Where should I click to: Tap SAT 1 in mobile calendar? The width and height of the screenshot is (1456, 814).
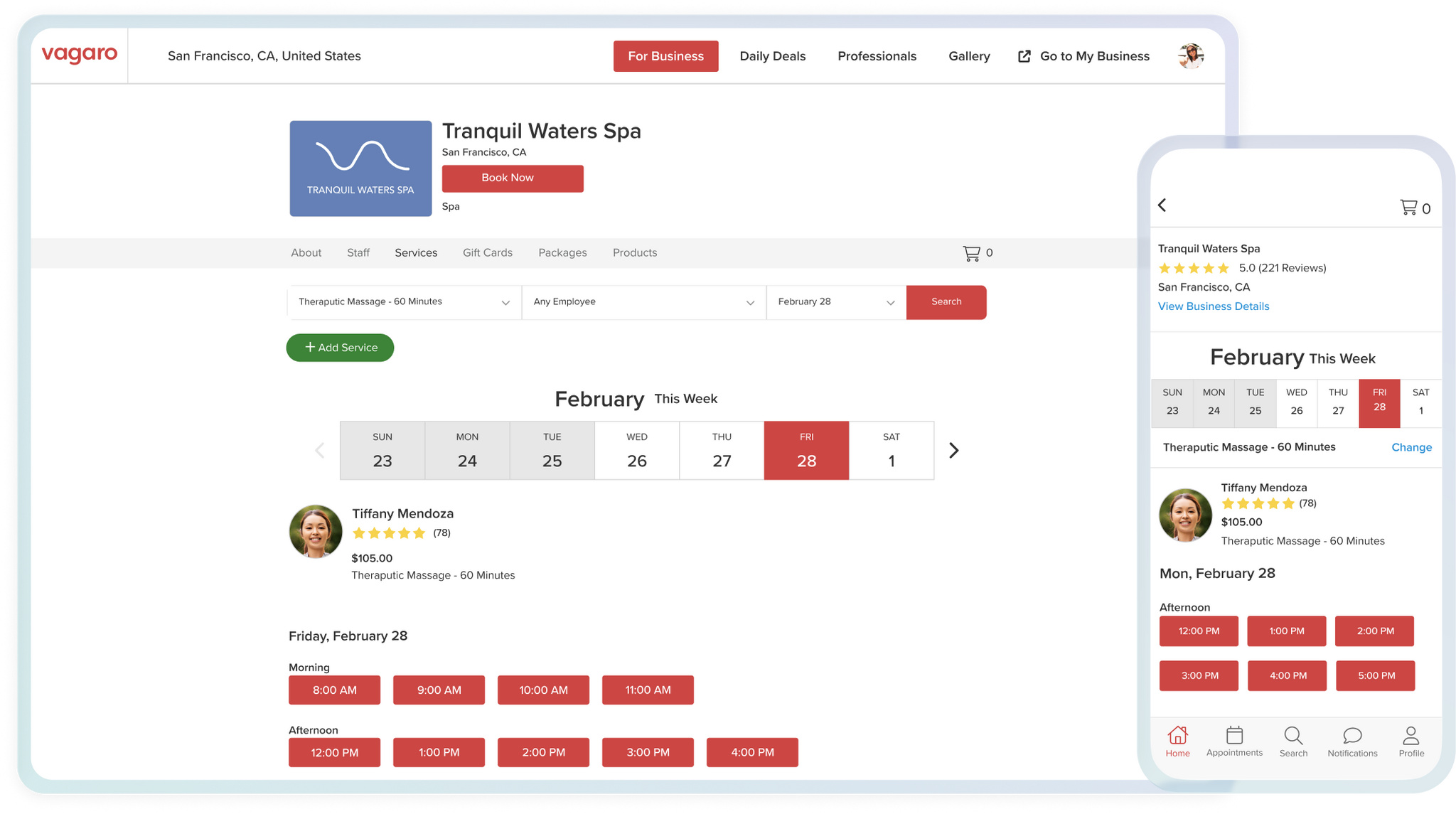pos(1420,403)
